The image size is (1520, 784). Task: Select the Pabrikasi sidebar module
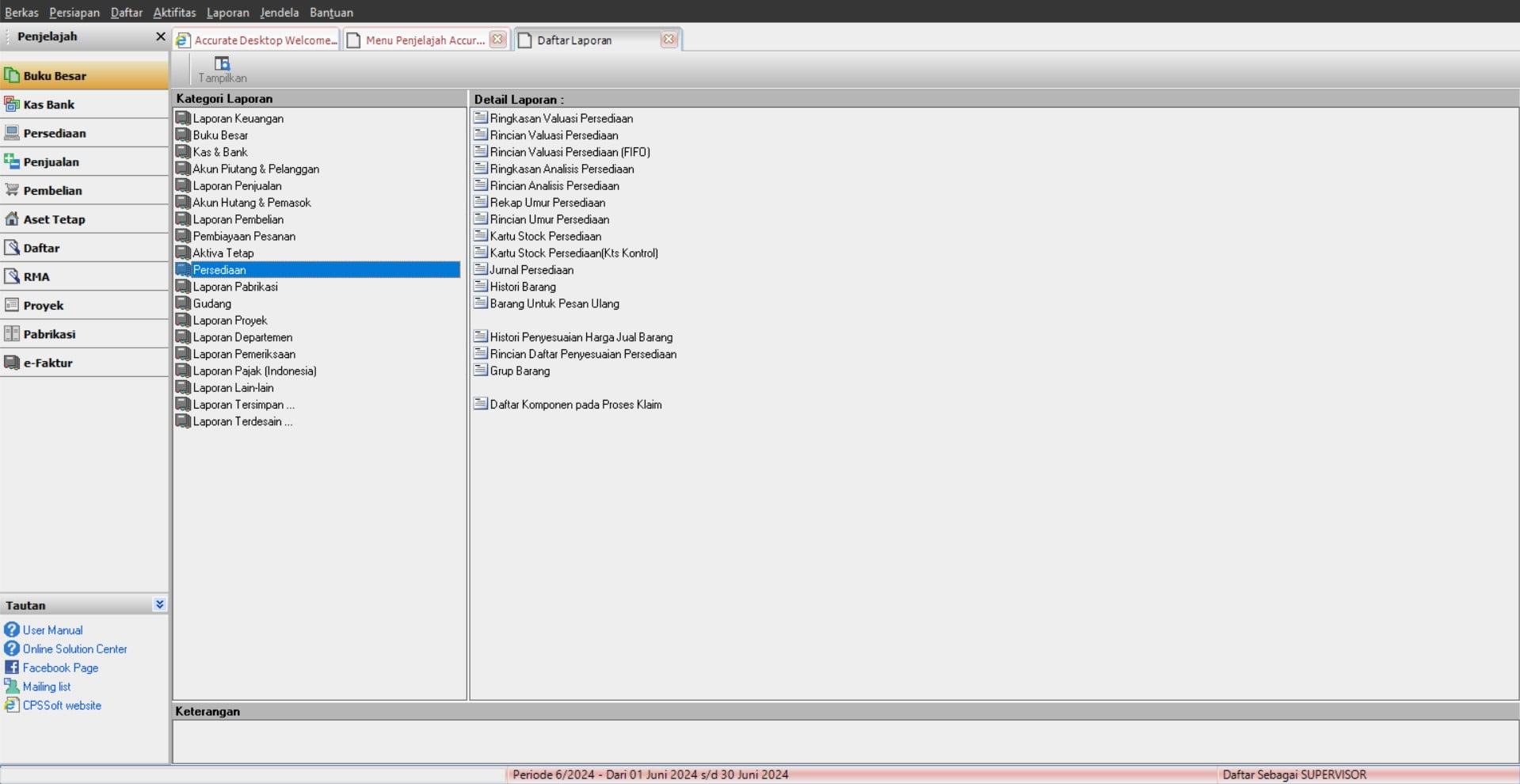point(49,334)
